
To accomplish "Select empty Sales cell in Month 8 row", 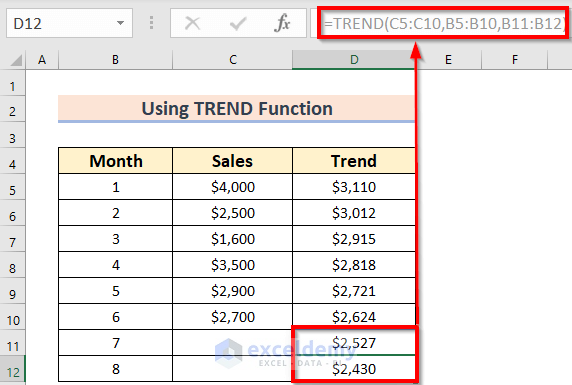I will pos(232,369).
